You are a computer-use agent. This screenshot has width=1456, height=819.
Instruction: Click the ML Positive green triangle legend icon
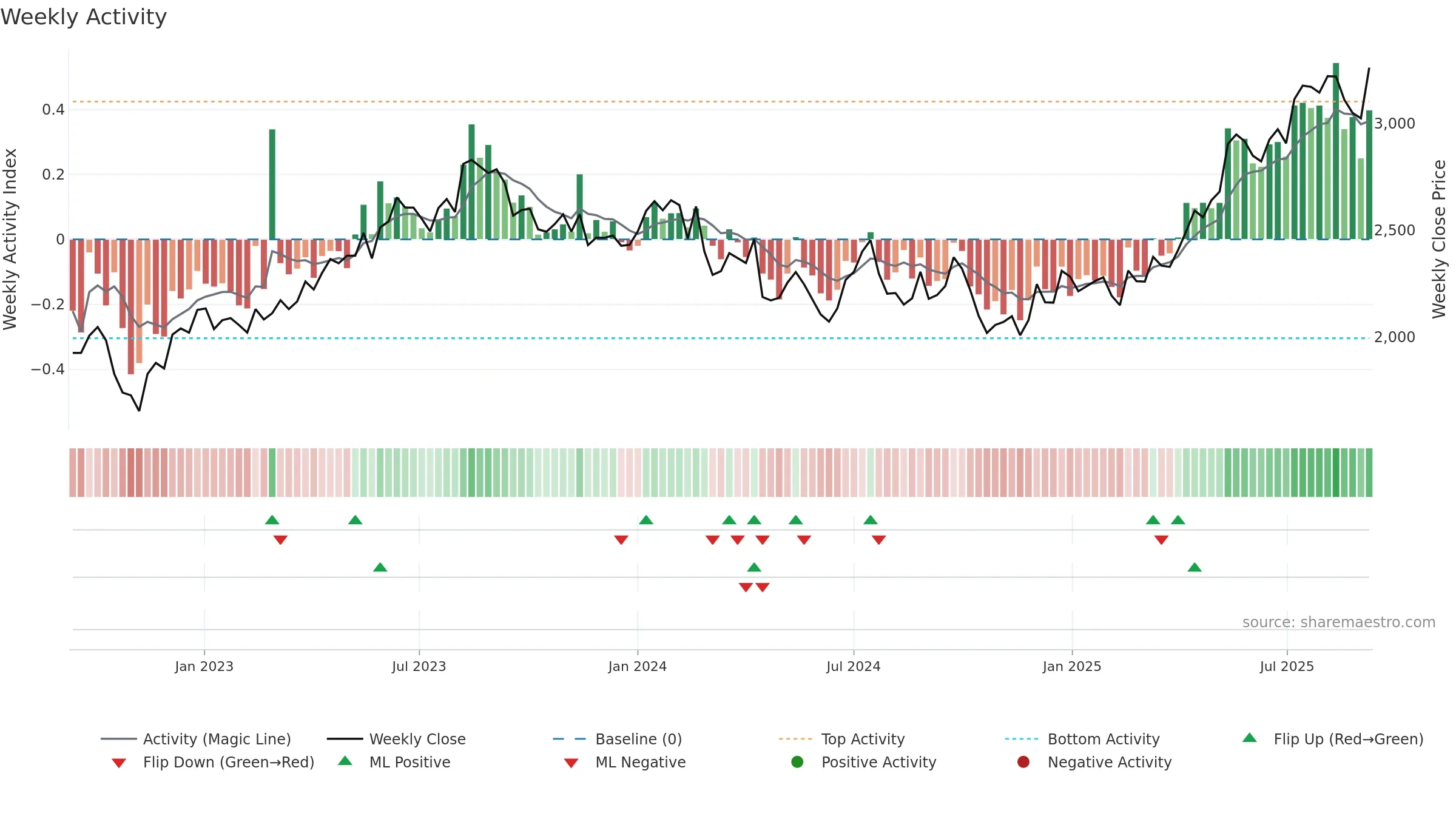345,761
